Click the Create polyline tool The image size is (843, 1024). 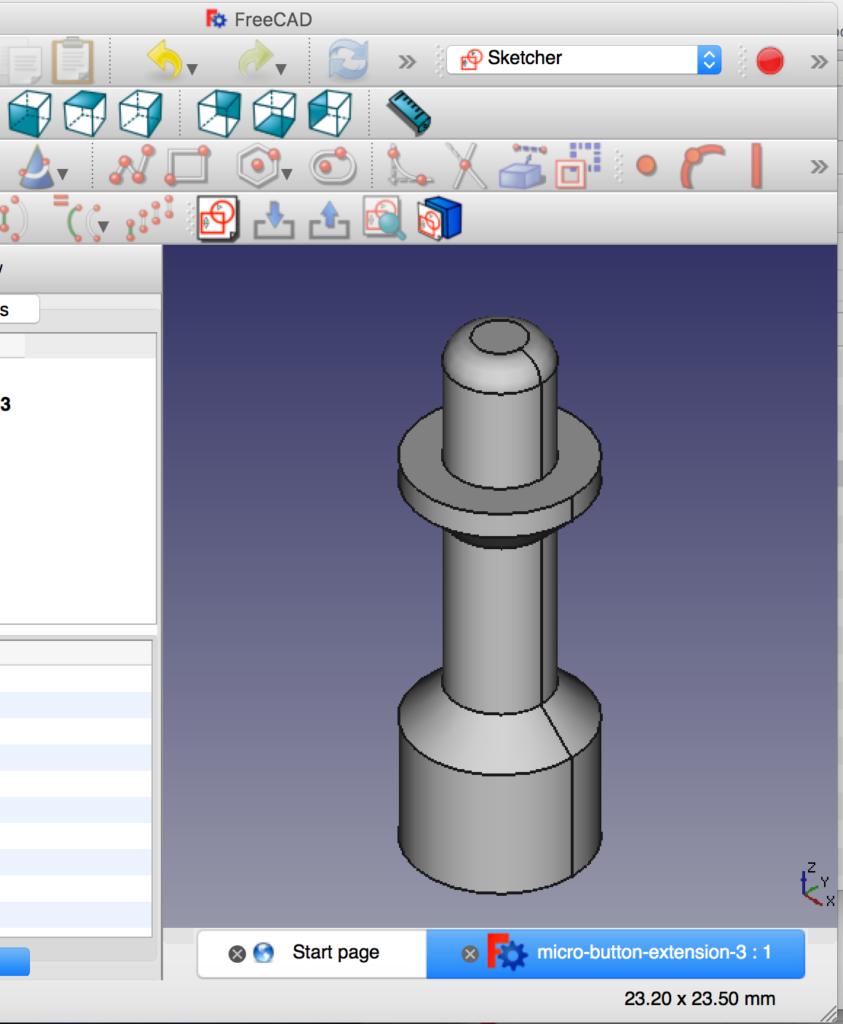point(132,166)
